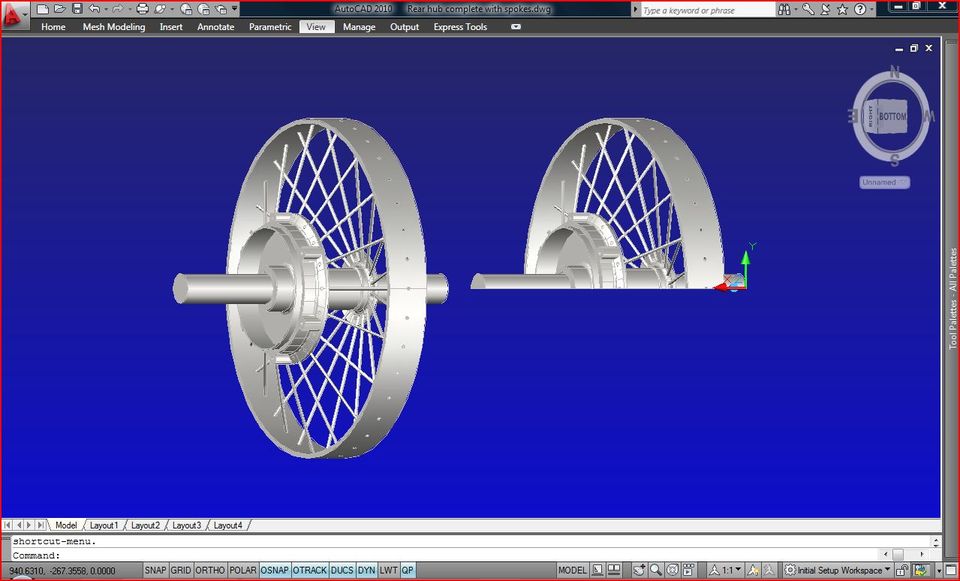
Task: Select the Pan tool in the status bar
Action: pyautogui.click(x=638, y=570)
